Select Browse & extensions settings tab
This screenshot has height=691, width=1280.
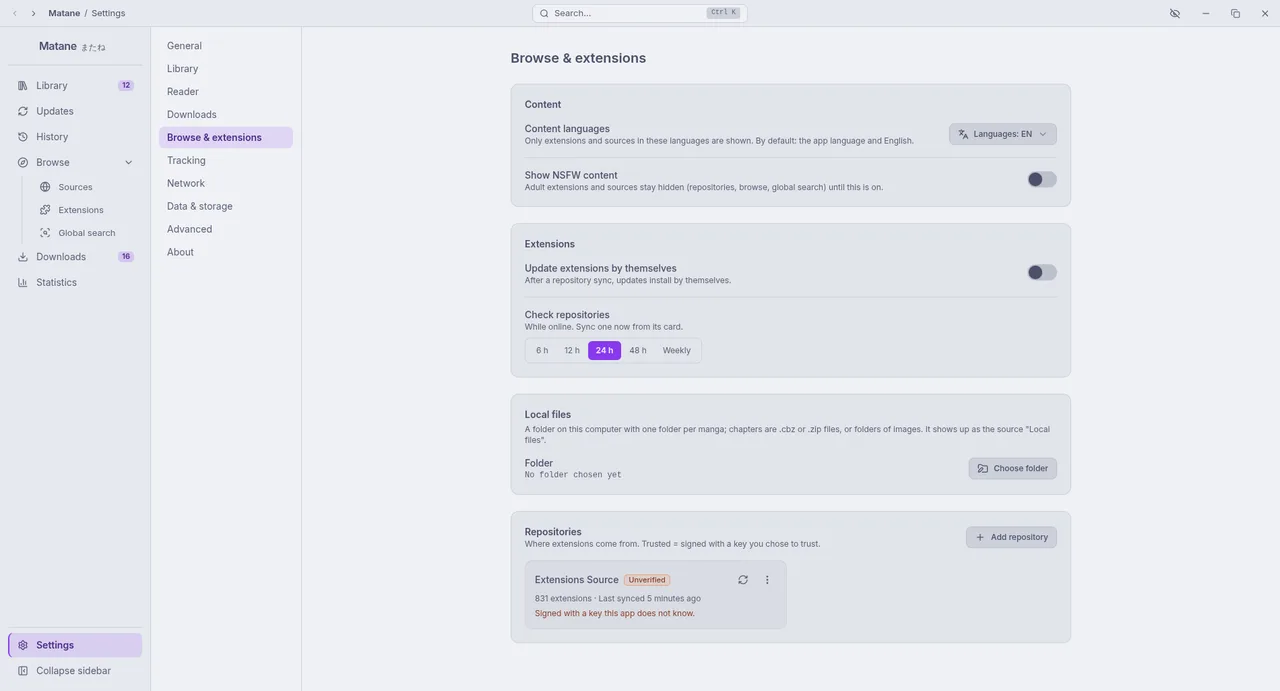226,138
